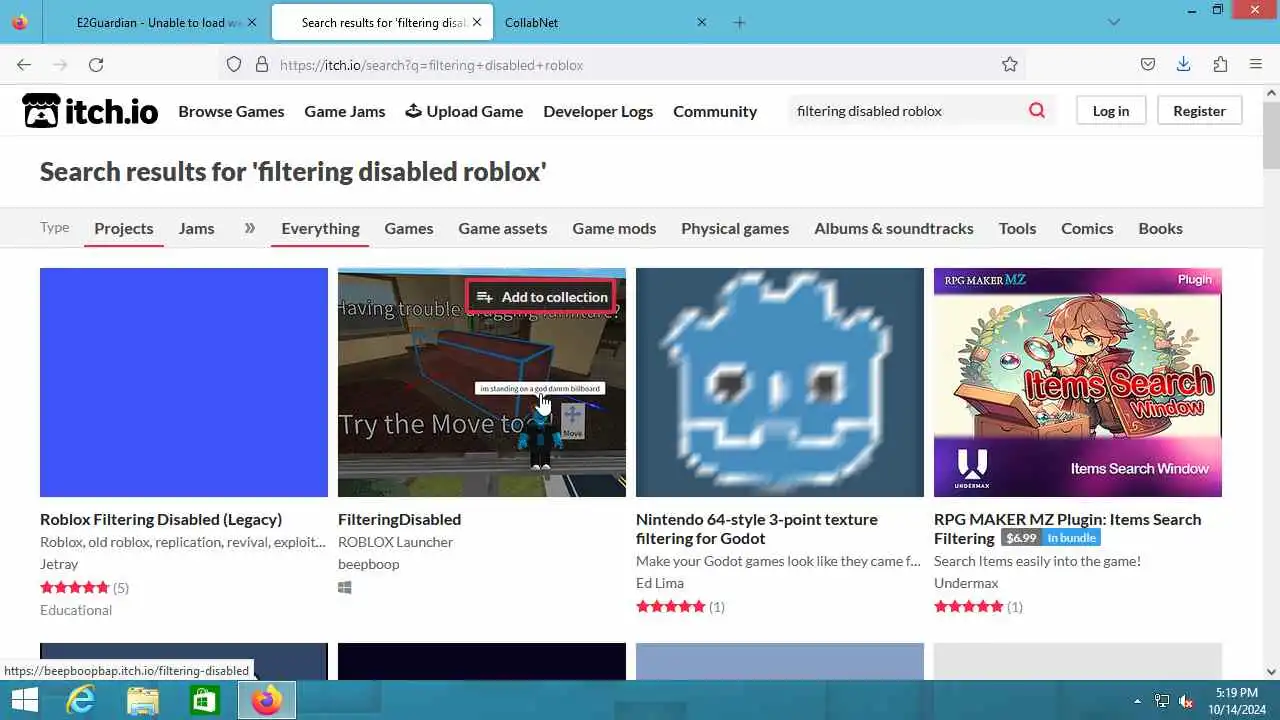Click the Windows platform icon under FilteringDisabled
Screen dimensions: 1280x720
tap(345, 588)
